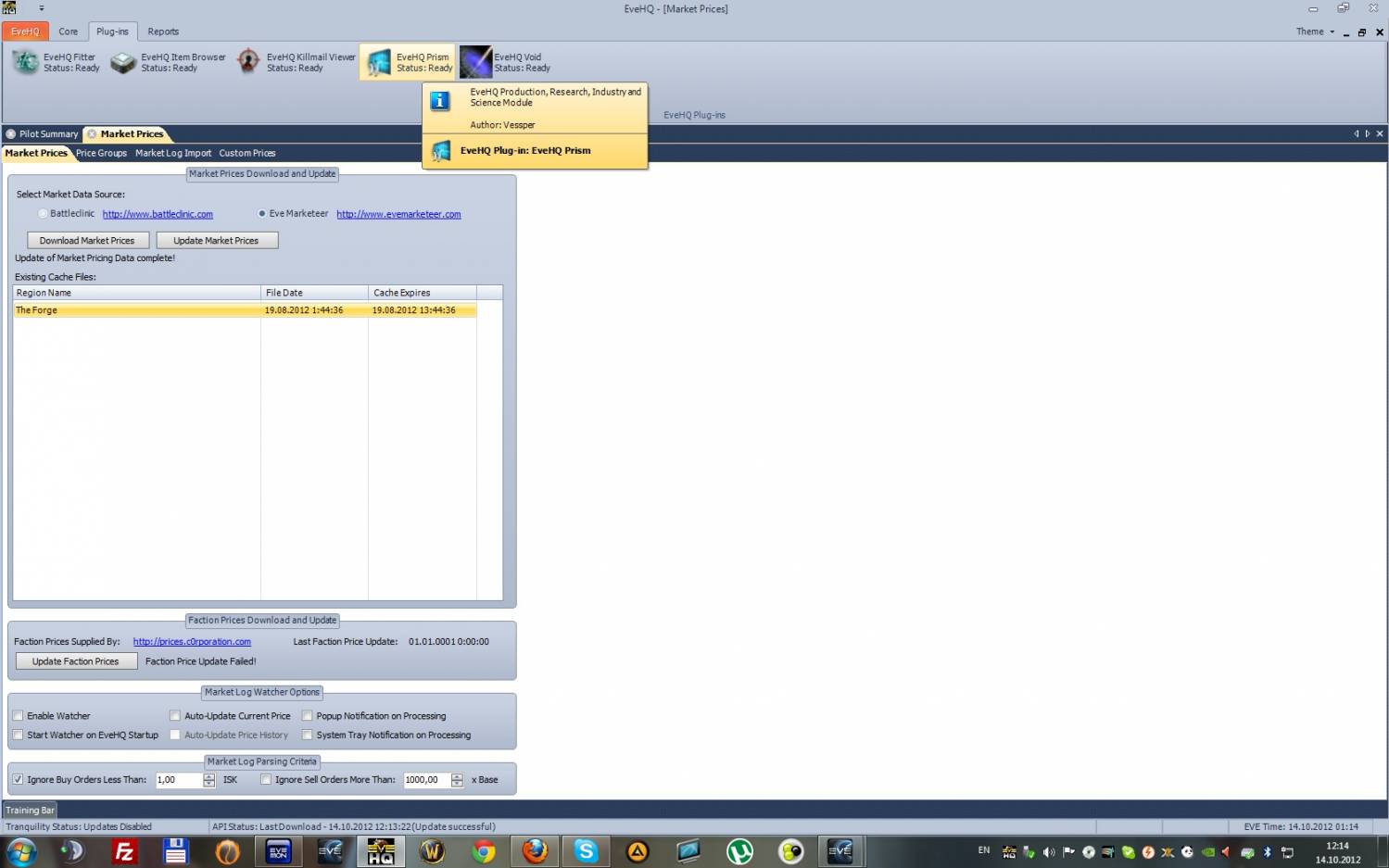
Task: Open the EveHQ Void plug-in
Action: pyautogui.click(x=506, y=62)
